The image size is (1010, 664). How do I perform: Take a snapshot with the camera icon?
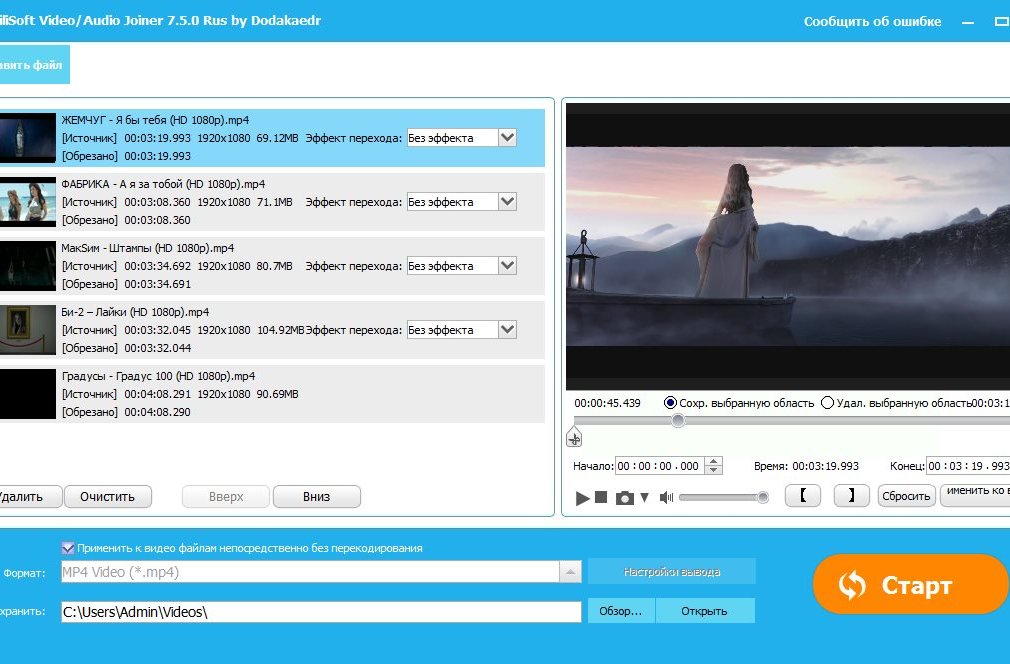coord(624,498)
